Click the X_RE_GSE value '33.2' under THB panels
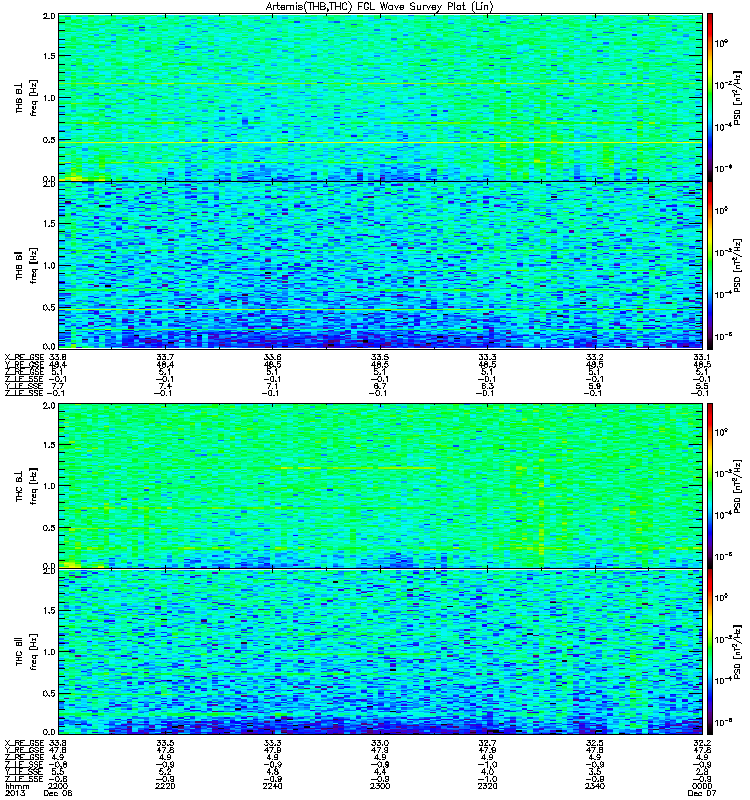 point(595,357)
